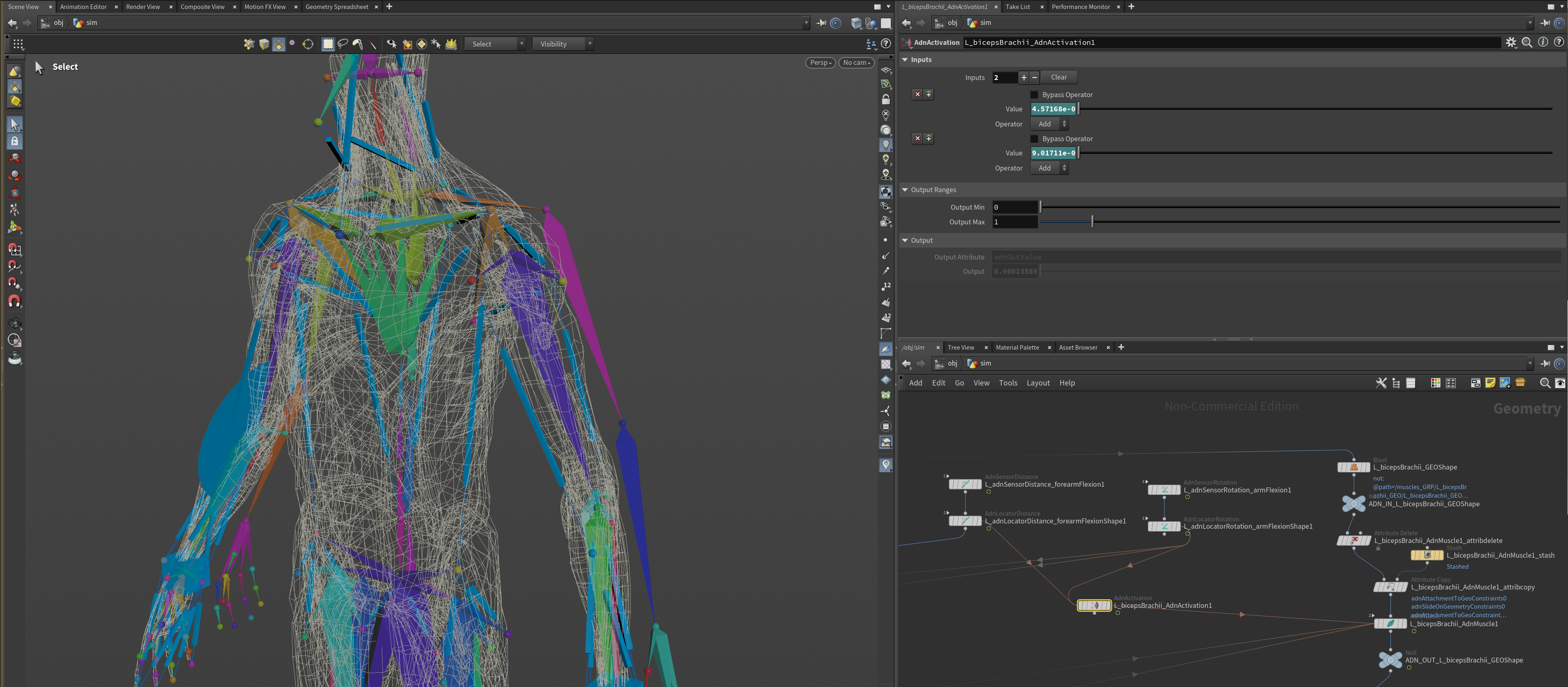The width and height of the screenshot is (1568, 687).
Task: Click the magnifier in the network toolbar
Action: [1544, 383]
